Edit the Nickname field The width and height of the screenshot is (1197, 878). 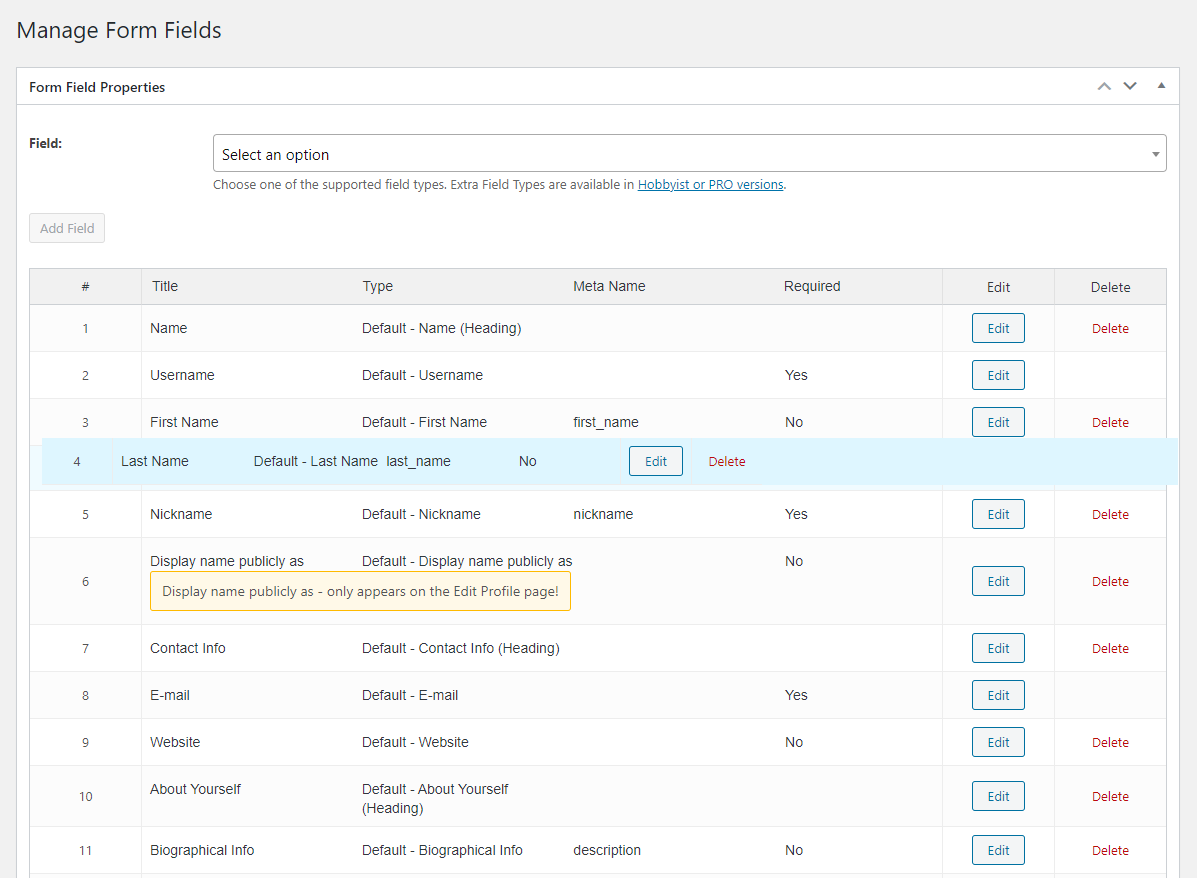pyautogui.click(x=998, y=514)
